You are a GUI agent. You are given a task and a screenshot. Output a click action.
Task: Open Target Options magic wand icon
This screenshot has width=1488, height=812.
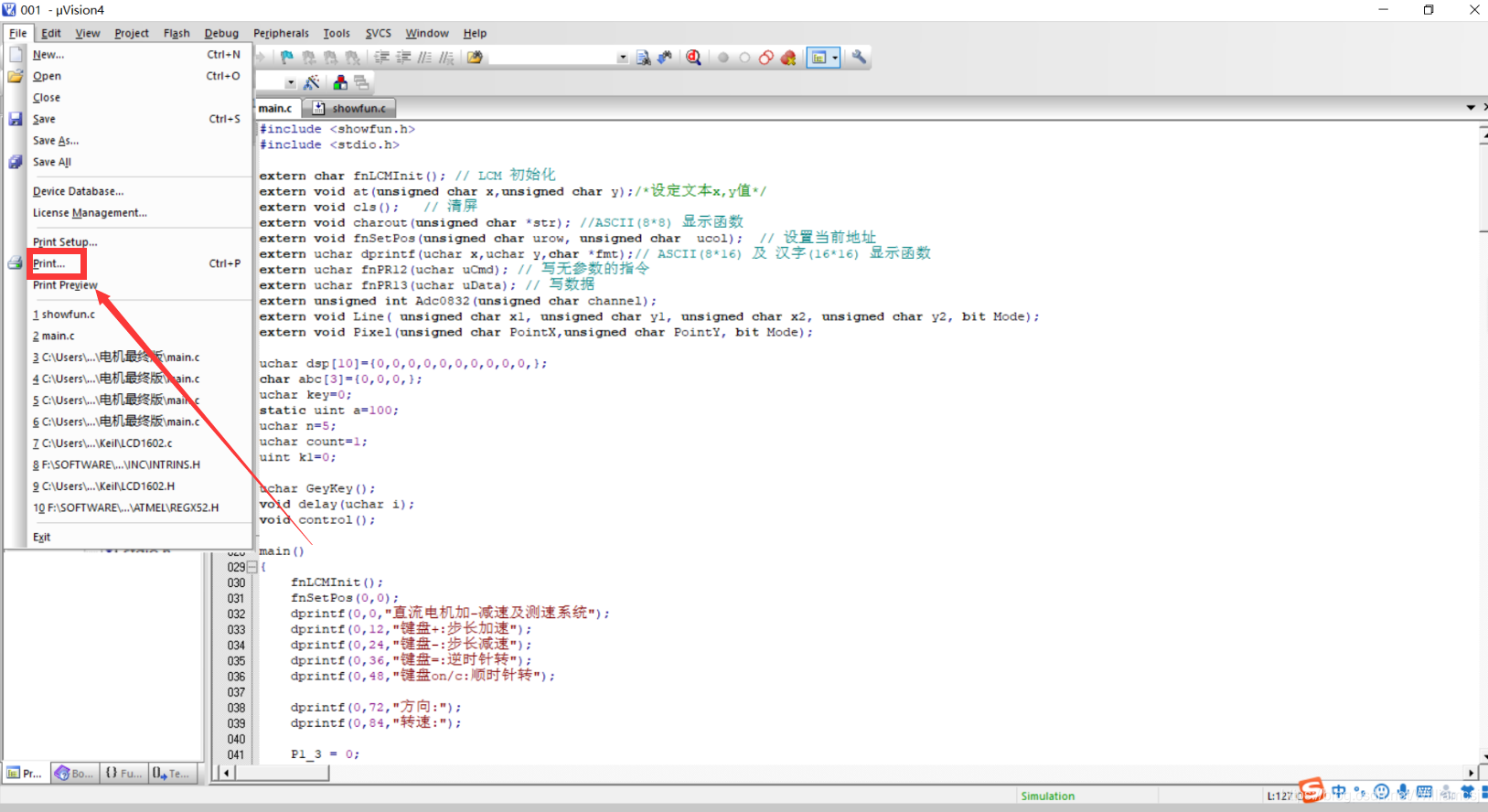pos(311,83)
